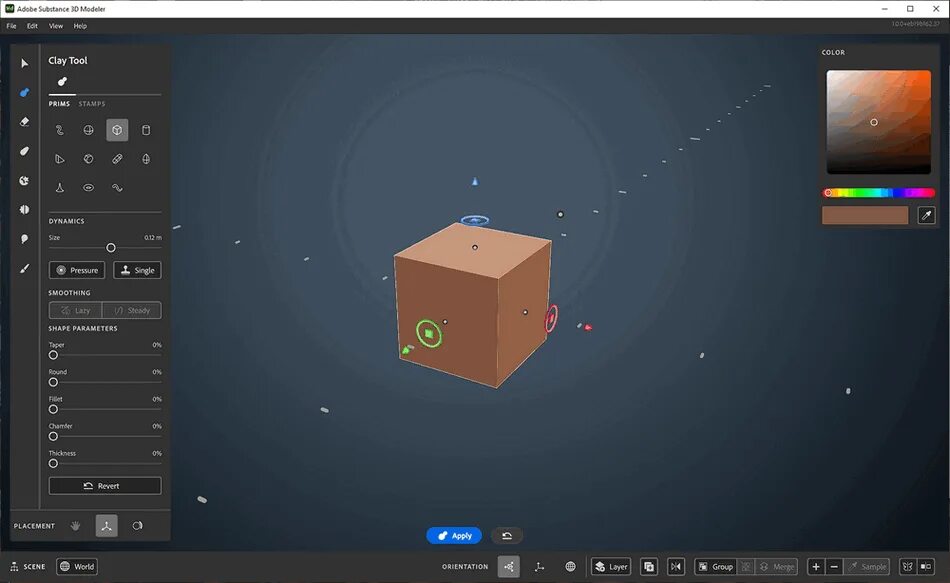The height and width of the screenshot is (583, 950).
Task: Select the Split tool icon
Action: click(24, 209)
